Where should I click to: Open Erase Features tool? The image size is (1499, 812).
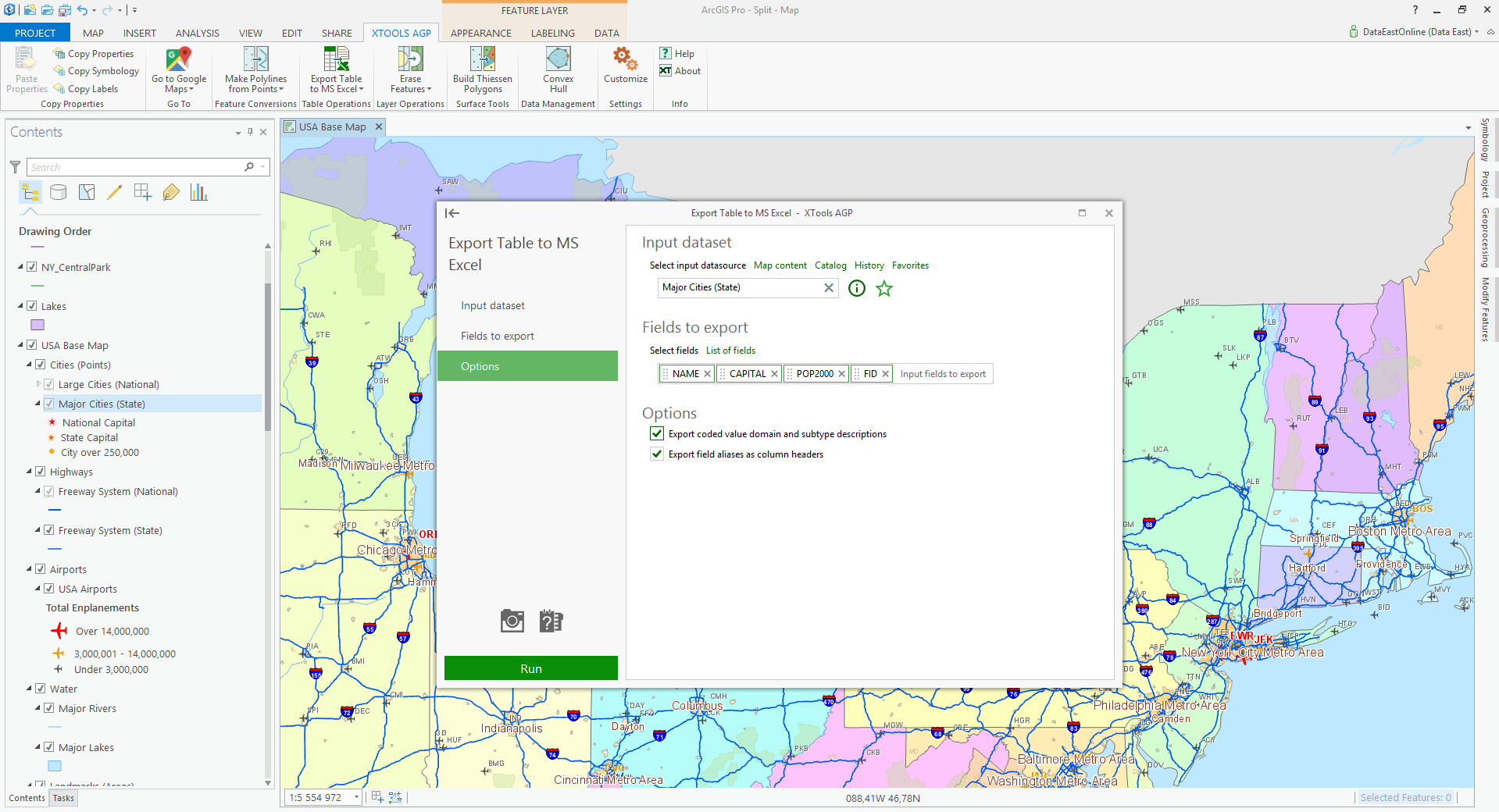pos(410,70)
